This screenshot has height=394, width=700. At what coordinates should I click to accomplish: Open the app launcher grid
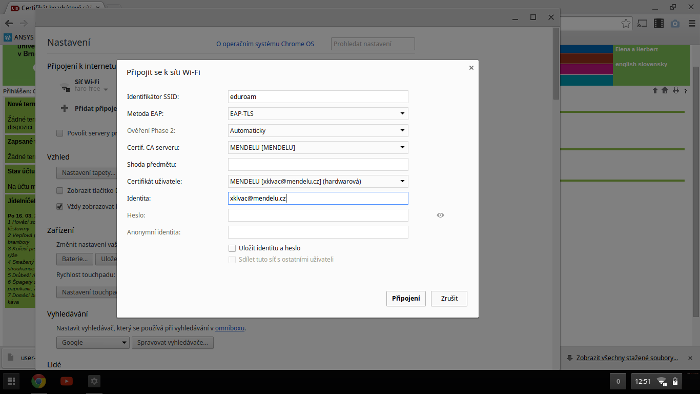(x=12, y=382)
